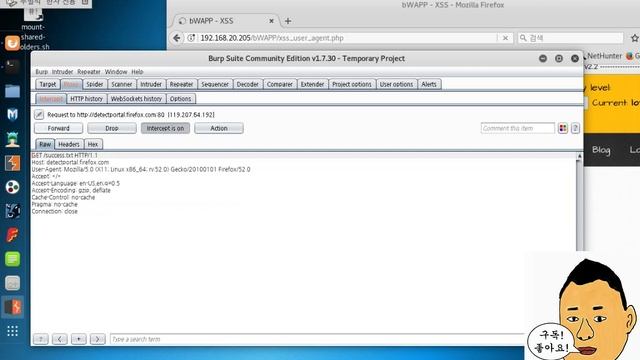This screenshot has width=640, height=360.
Task: Open the Armitage character icon in dock
Action: pyautogui.click(x=12, y=139)
